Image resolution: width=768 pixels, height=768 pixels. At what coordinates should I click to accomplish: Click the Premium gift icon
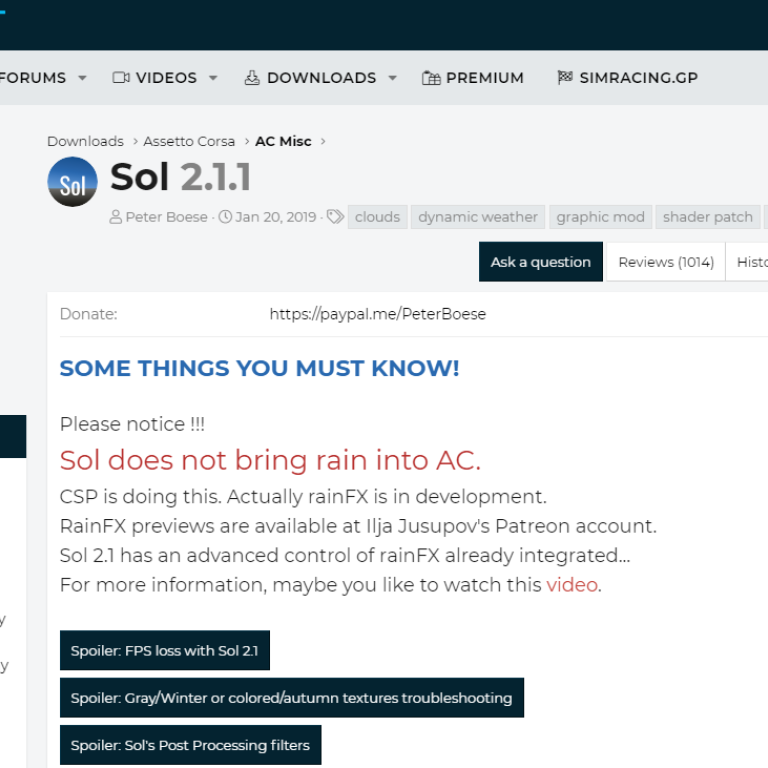pyautogui.click(x=431, y=78)
